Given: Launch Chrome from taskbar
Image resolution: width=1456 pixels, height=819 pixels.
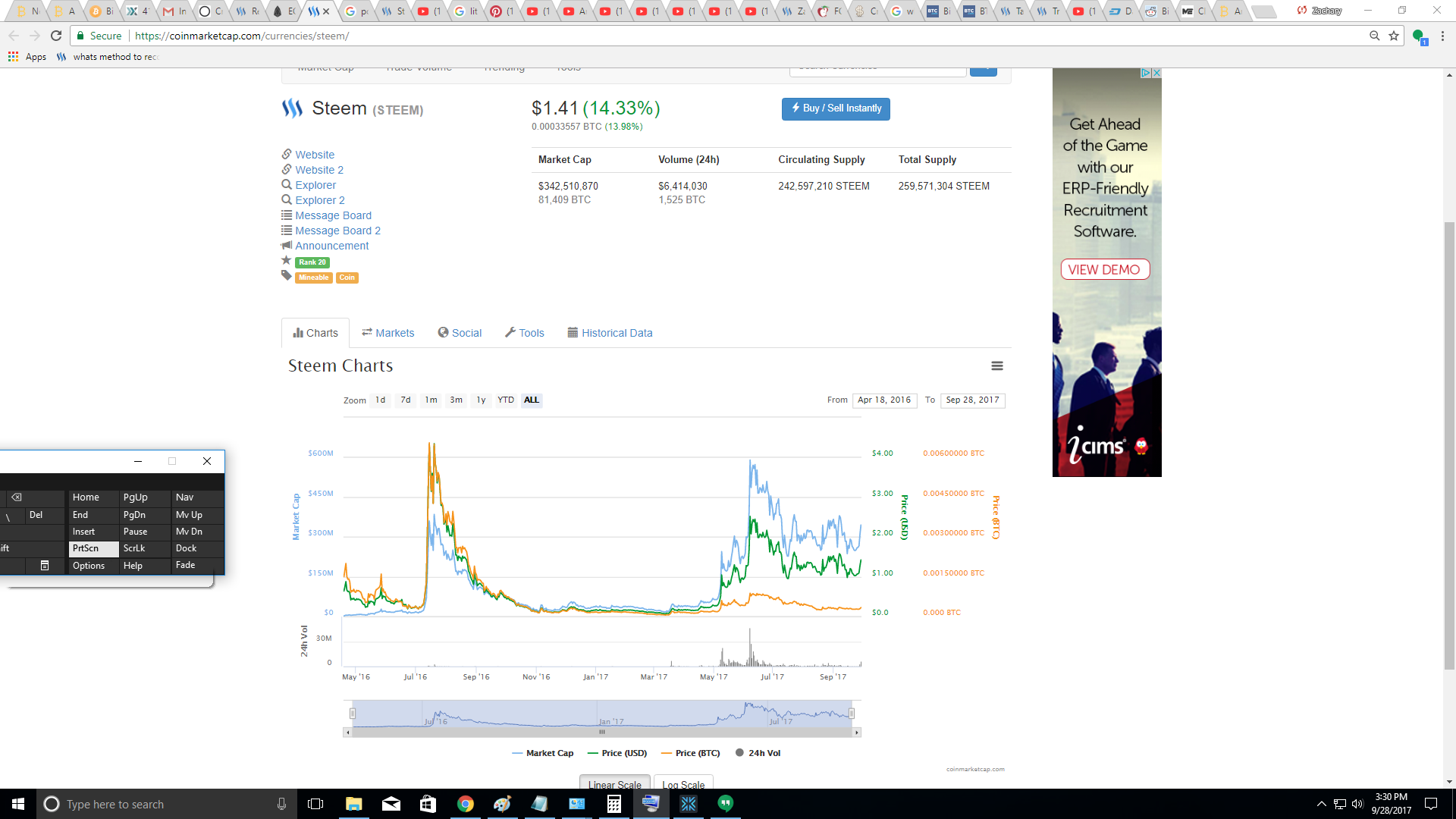Looking at the screenshot, I should 465,804.
